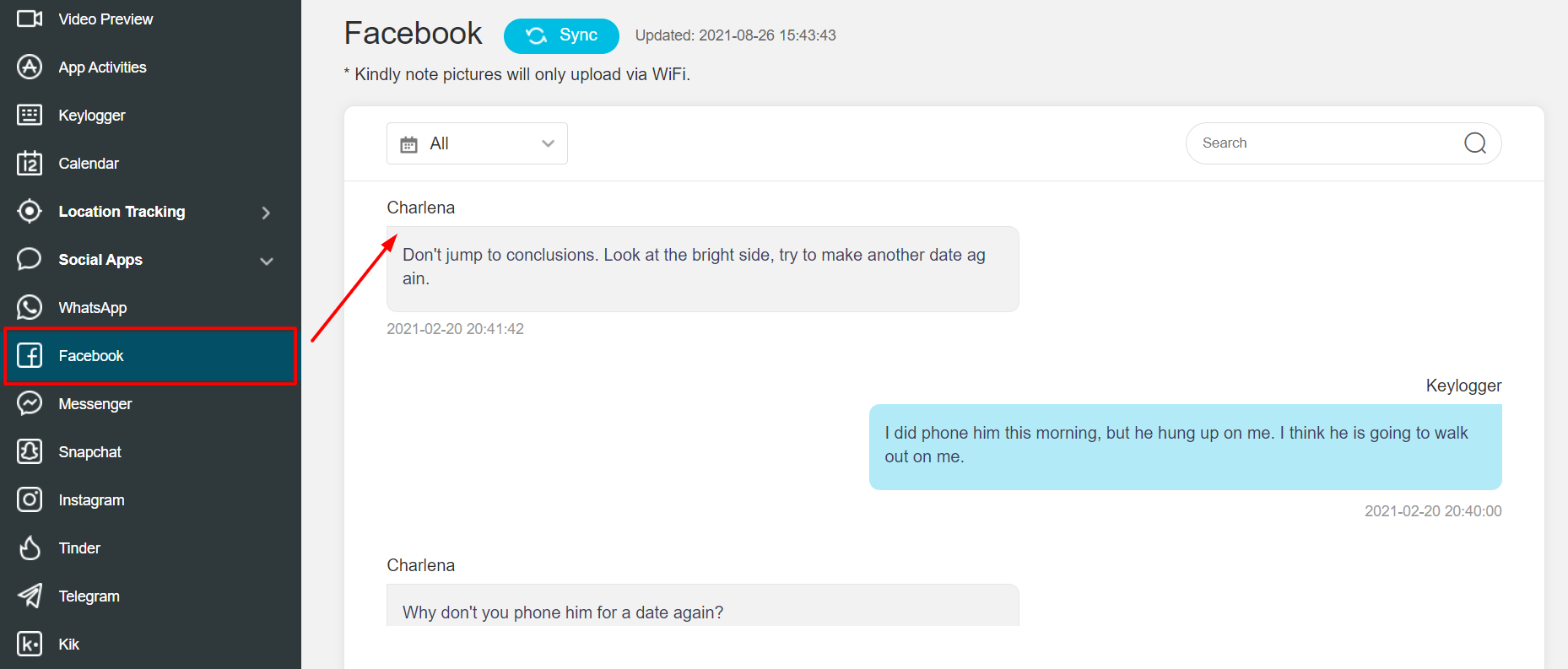Open the Video Preview camera icon
Image resolution: width=1568 pixels, height=669 pixels.
30,19
